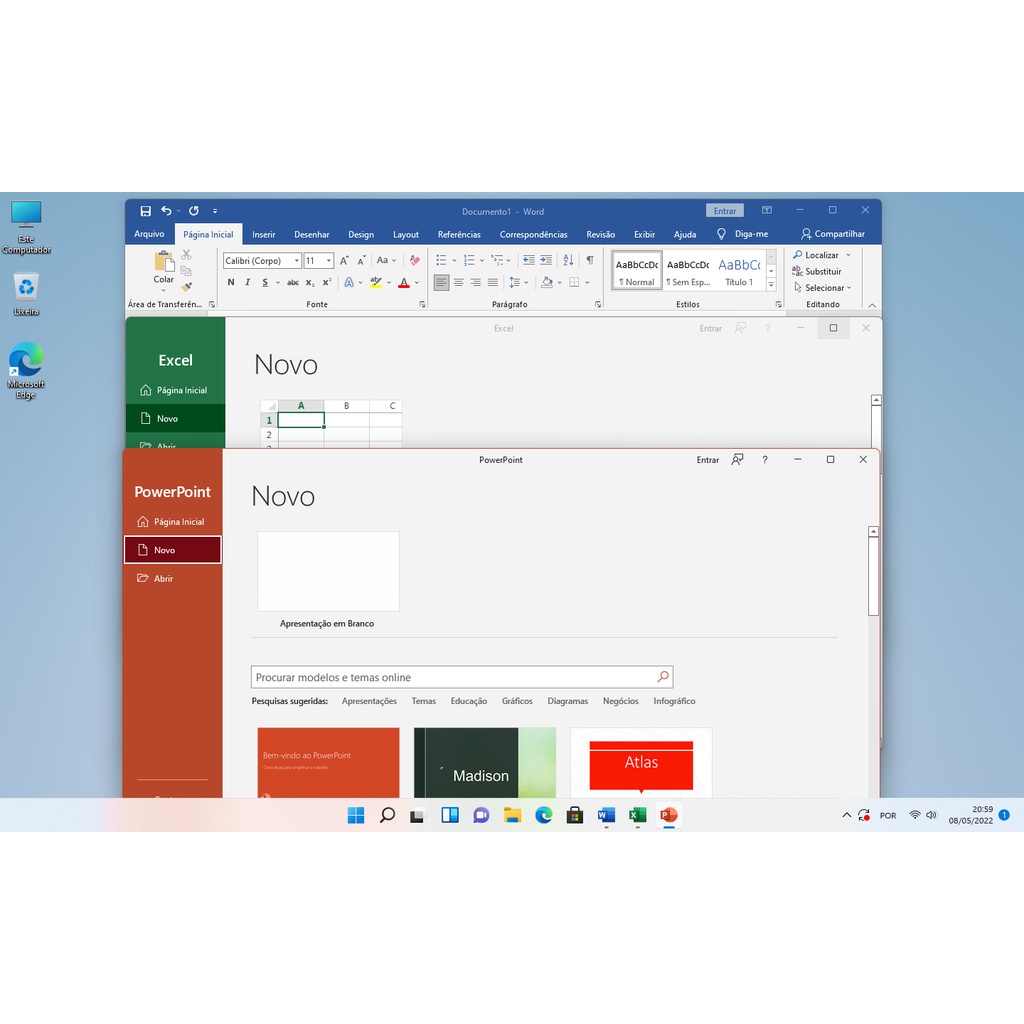The height and width of the screenshot is (1024, 1024).
Task: Toggle Align Right in Word paragraph group
Action: pos(475,282)
